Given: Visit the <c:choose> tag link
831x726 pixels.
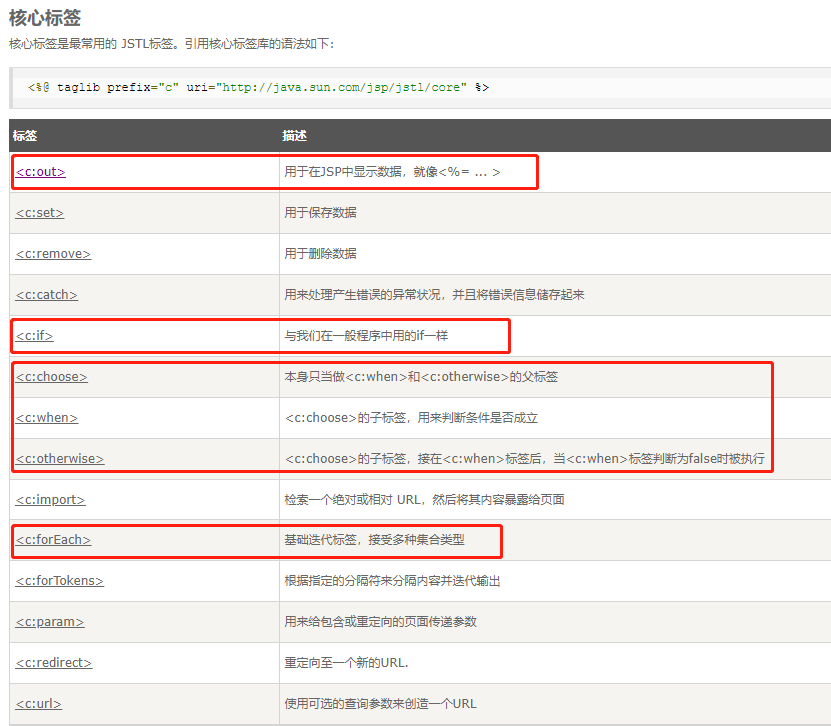Looking at the screenshot, I should [51, 377].
